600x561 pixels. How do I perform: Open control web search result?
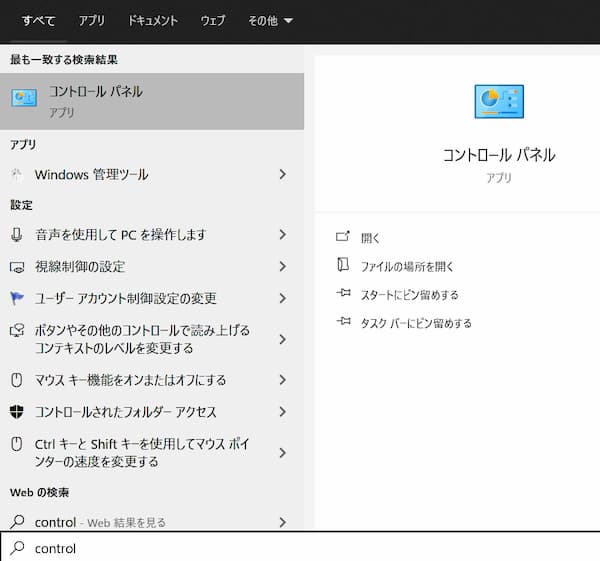pos(100,522)
